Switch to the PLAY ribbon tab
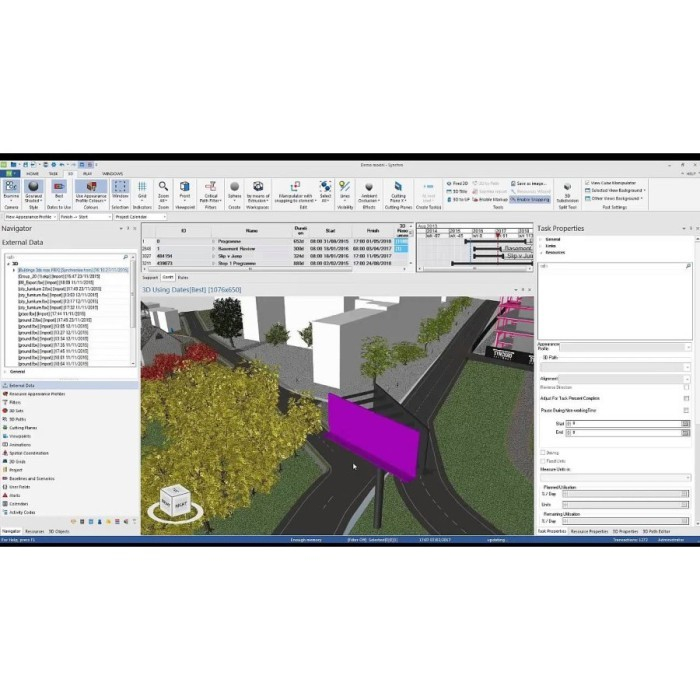Image resolution: width=700 pixels, height=700 pixels. click(88, 174)
